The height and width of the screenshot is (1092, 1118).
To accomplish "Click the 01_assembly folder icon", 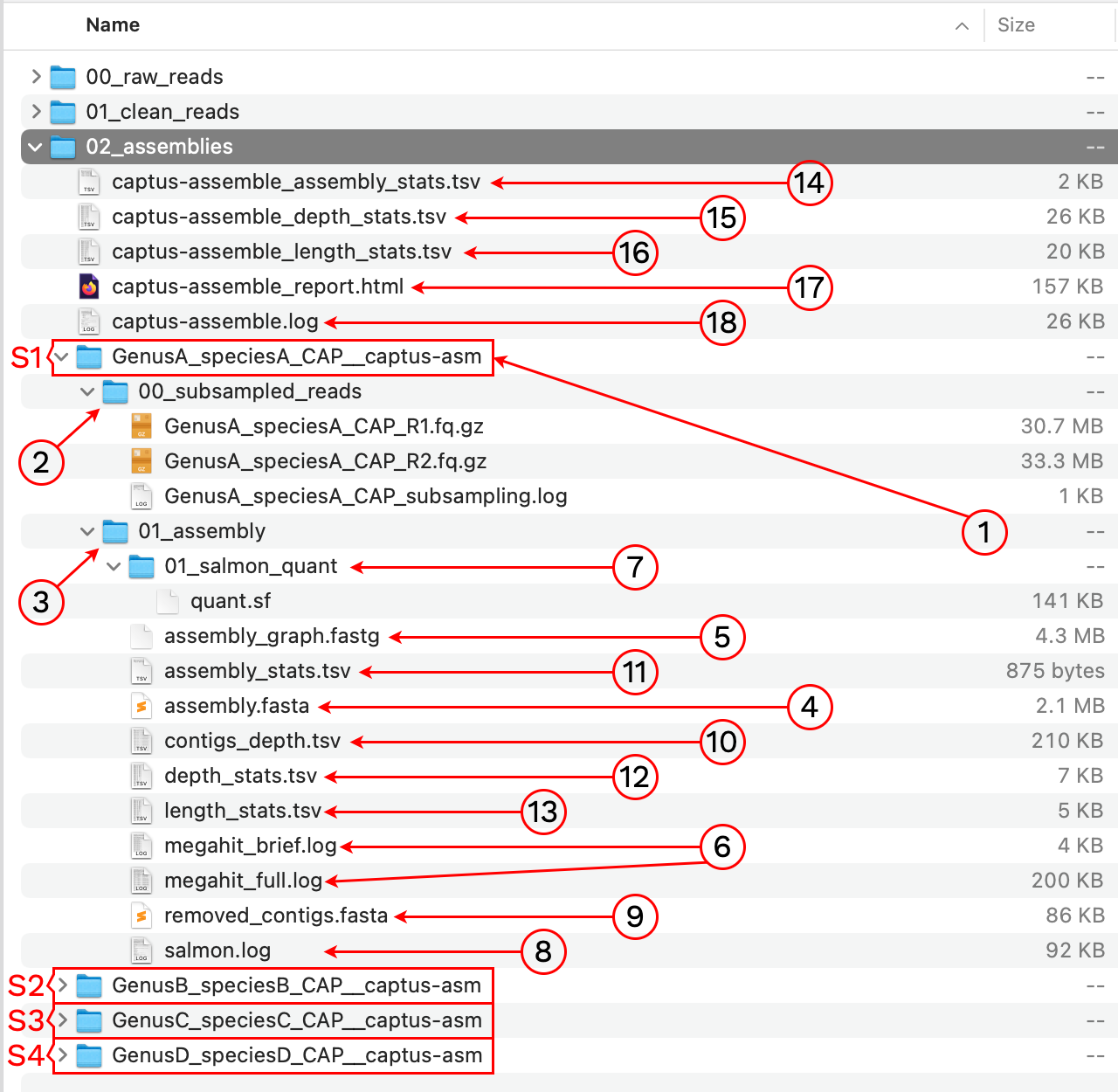I will [115, 531].
